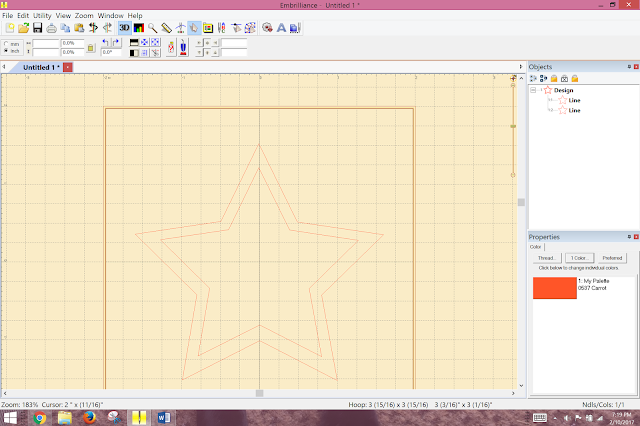Click the vertical scrollbar thumb
The height and width of the screenshot is (426, 640).
(x=521, y=202)
